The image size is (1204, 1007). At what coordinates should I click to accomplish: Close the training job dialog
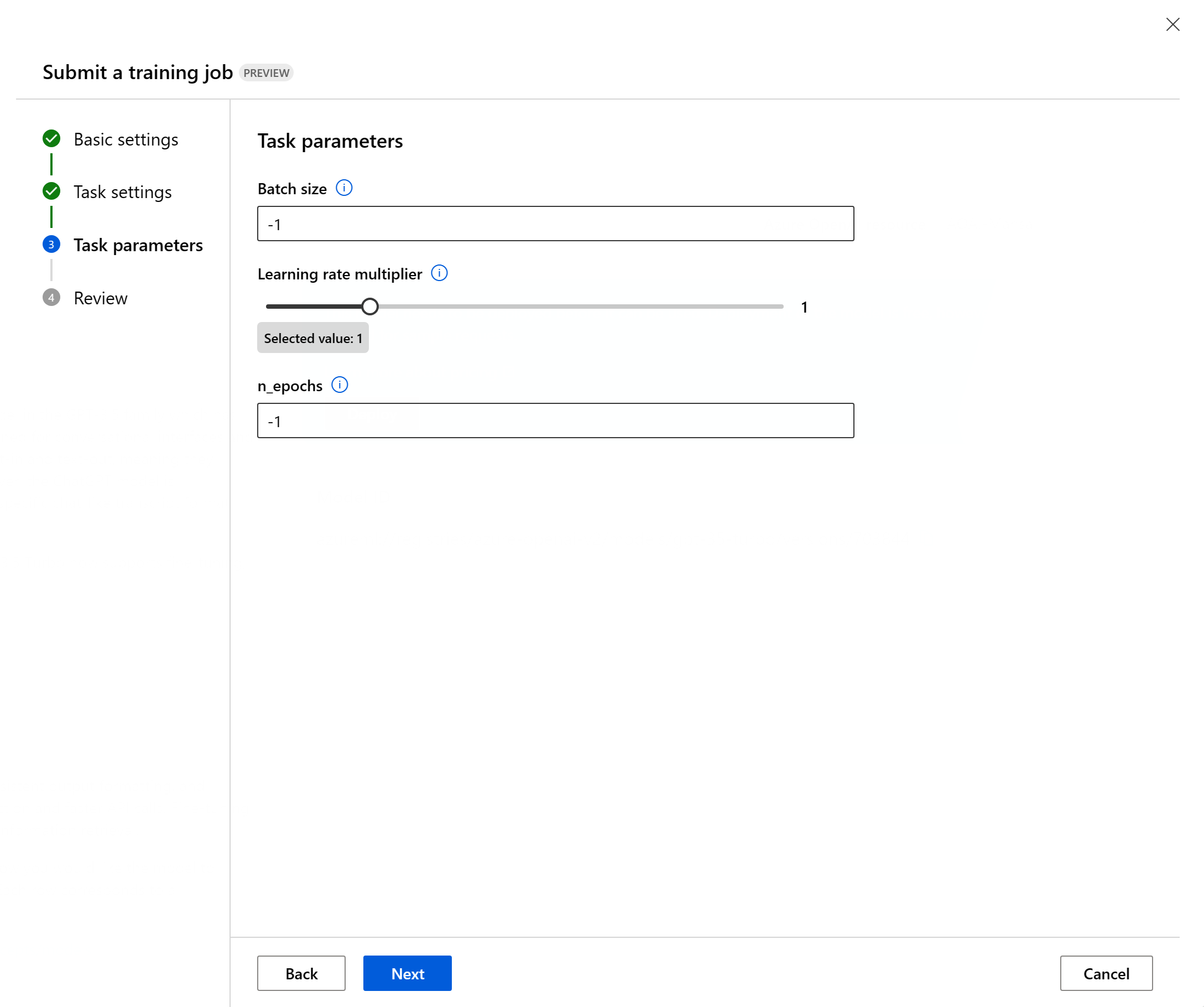(1172, 25)
